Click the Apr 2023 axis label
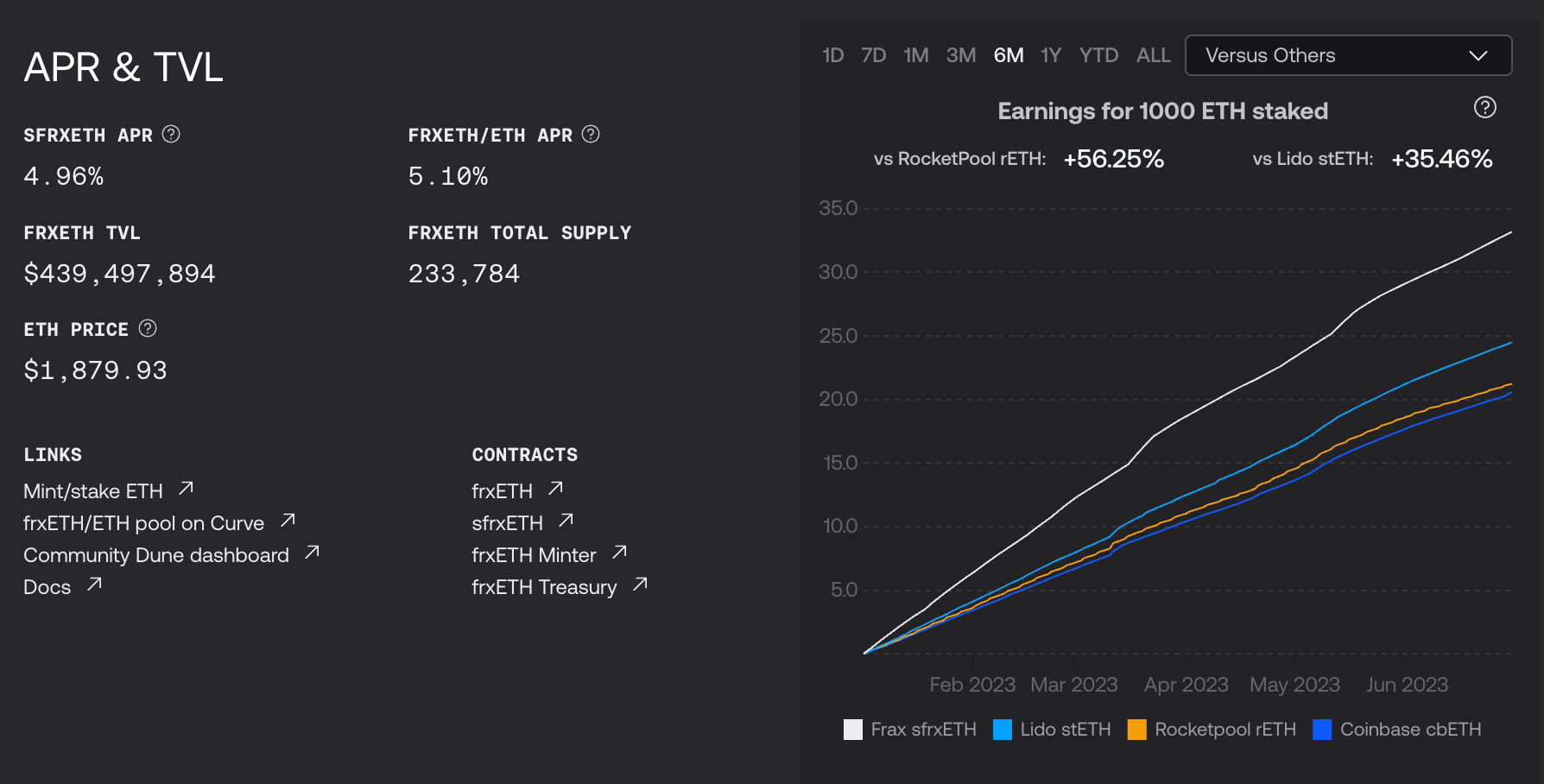 click(1186, 685)
